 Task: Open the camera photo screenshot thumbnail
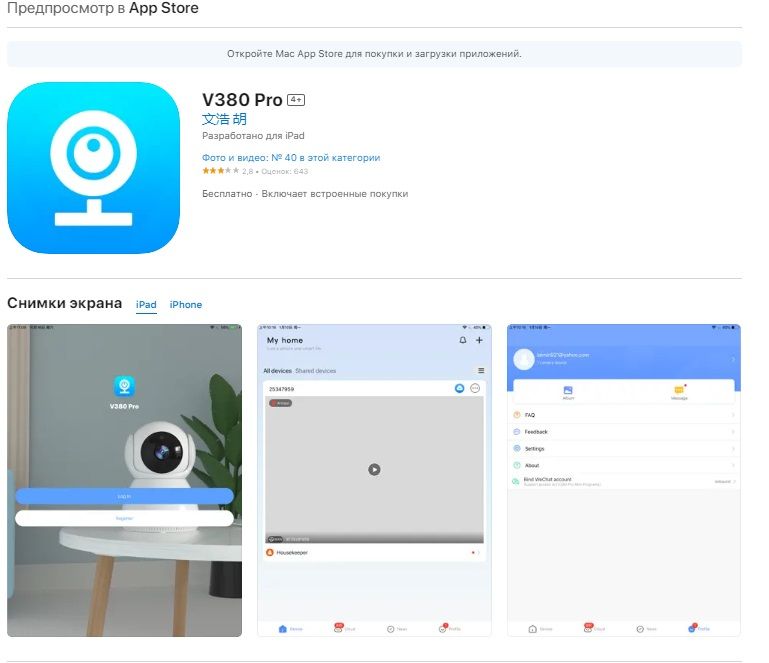click(124, 481)
